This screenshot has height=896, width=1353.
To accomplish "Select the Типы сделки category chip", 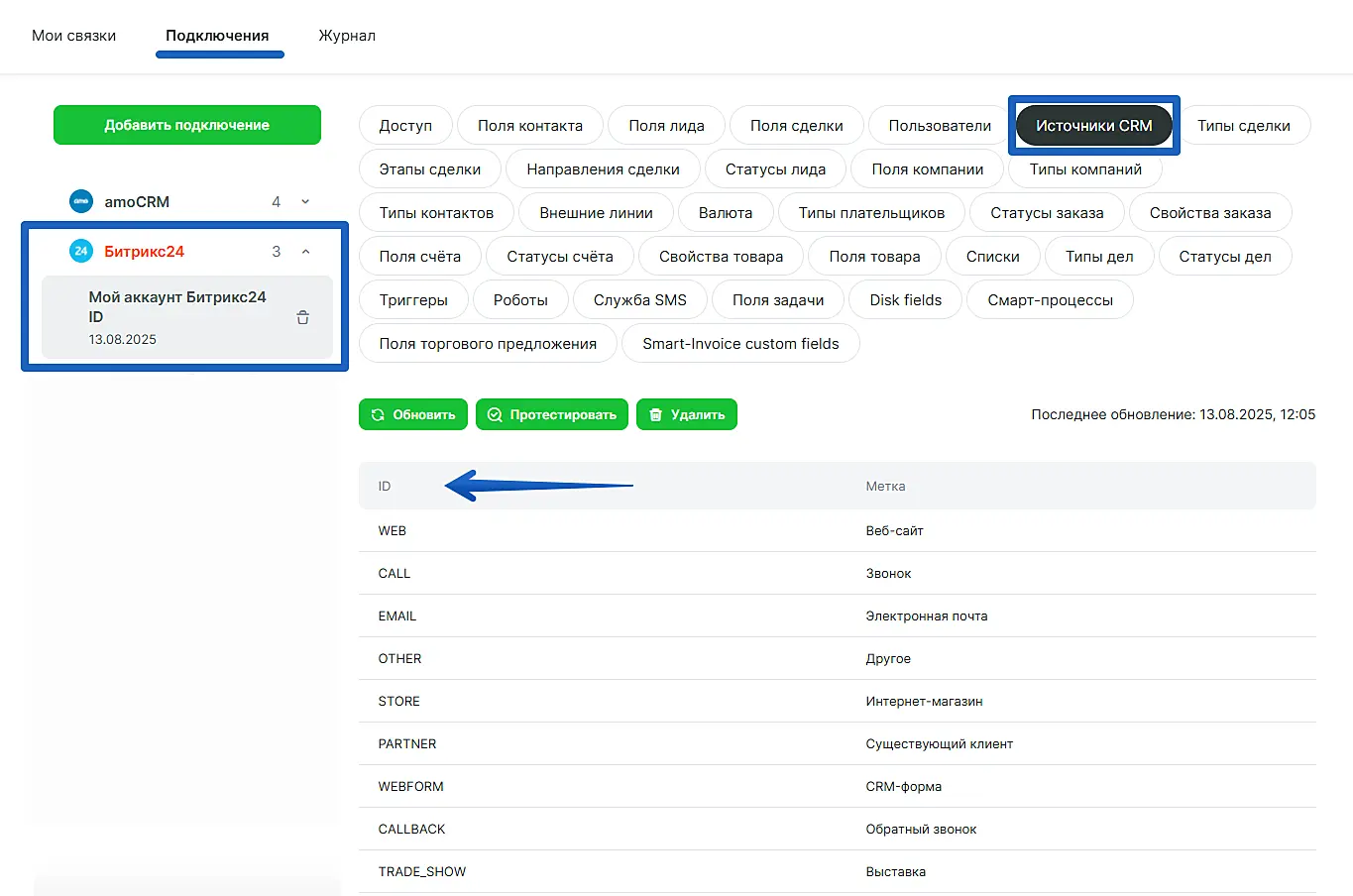I will 1243,126.
